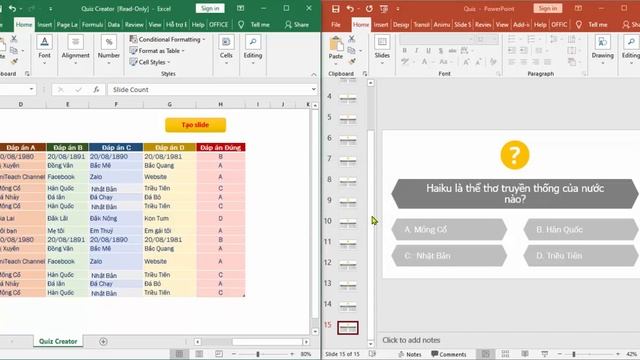Open the Cell Styles dropdown

(150, 62)
